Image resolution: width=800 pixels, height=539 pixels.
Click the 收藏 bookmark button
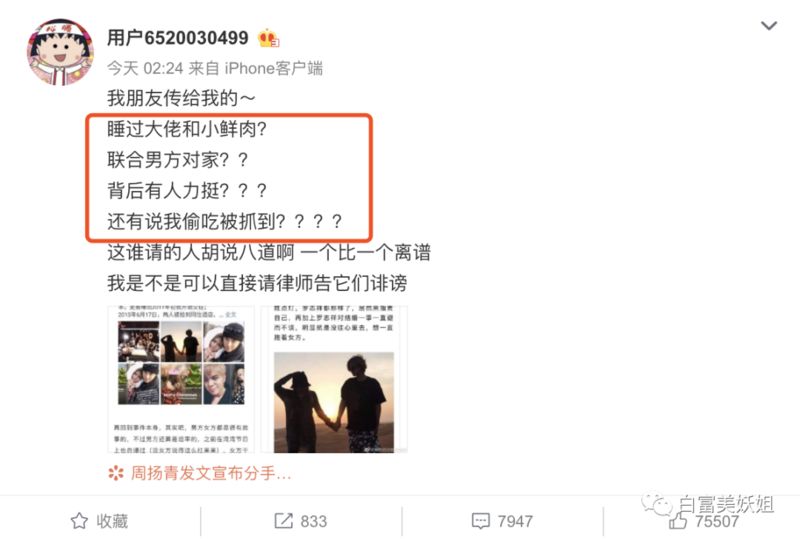coord(112,521)
